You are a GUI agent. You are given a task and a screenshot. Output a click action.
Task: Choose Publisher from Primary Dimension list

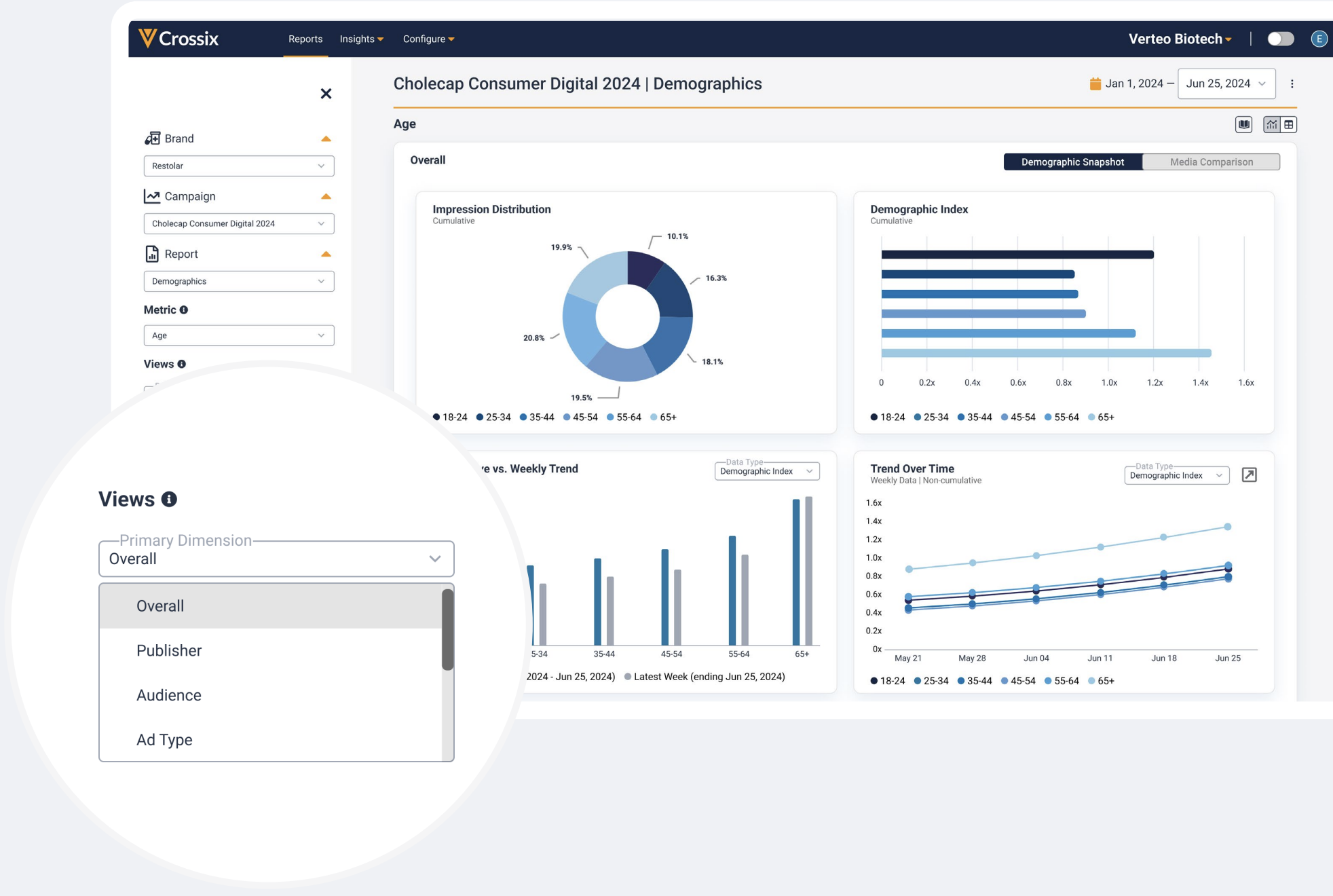coord(169,650)
